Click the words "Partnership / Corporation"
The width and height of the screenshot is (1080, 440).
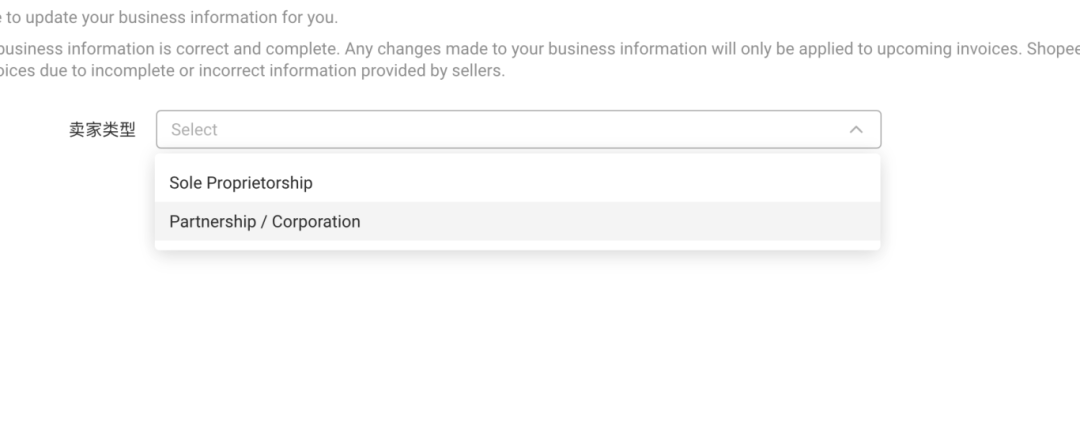pos(265,222)
